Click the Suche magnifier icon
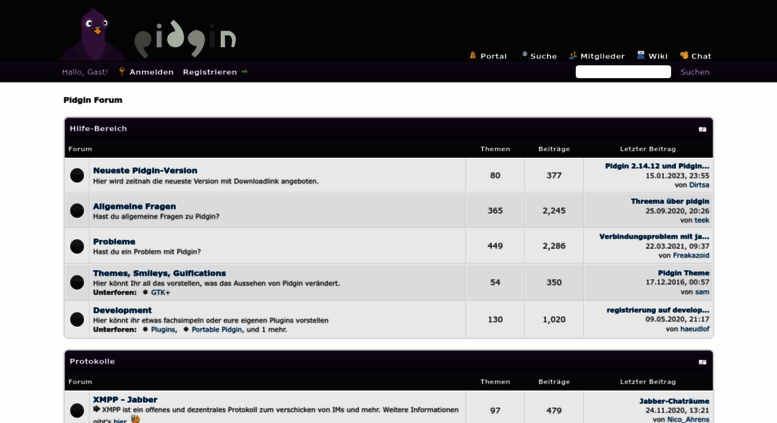This screenshot has width=777, height=423. (x=524, y=55)
